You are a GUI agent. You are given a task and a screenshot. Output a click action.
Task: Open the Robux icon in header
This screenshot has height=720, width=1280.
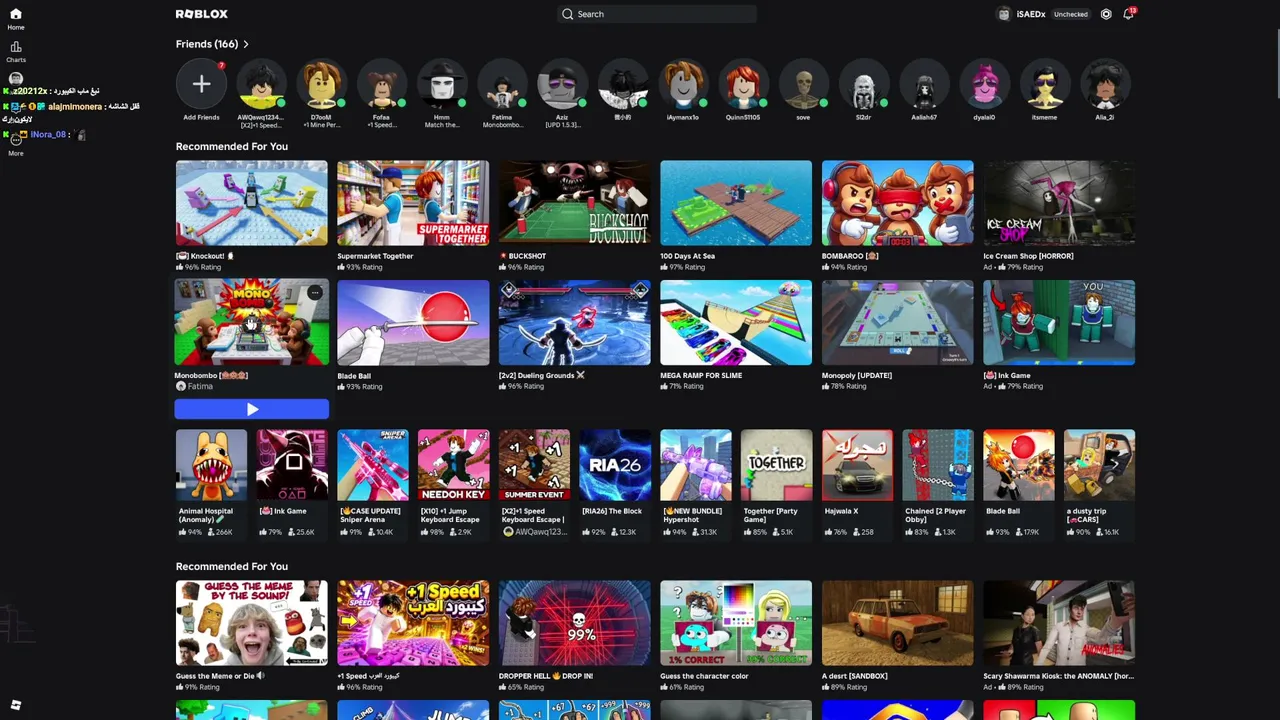point(1106,14)
